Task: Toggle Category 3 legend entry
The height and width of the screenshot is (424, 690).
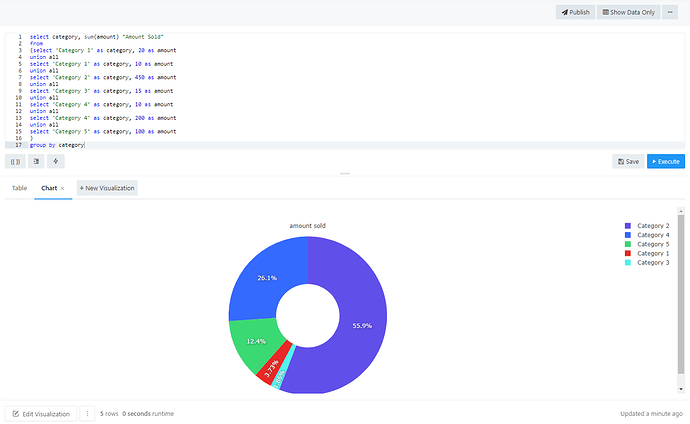Action: click(x=647, y=263)
